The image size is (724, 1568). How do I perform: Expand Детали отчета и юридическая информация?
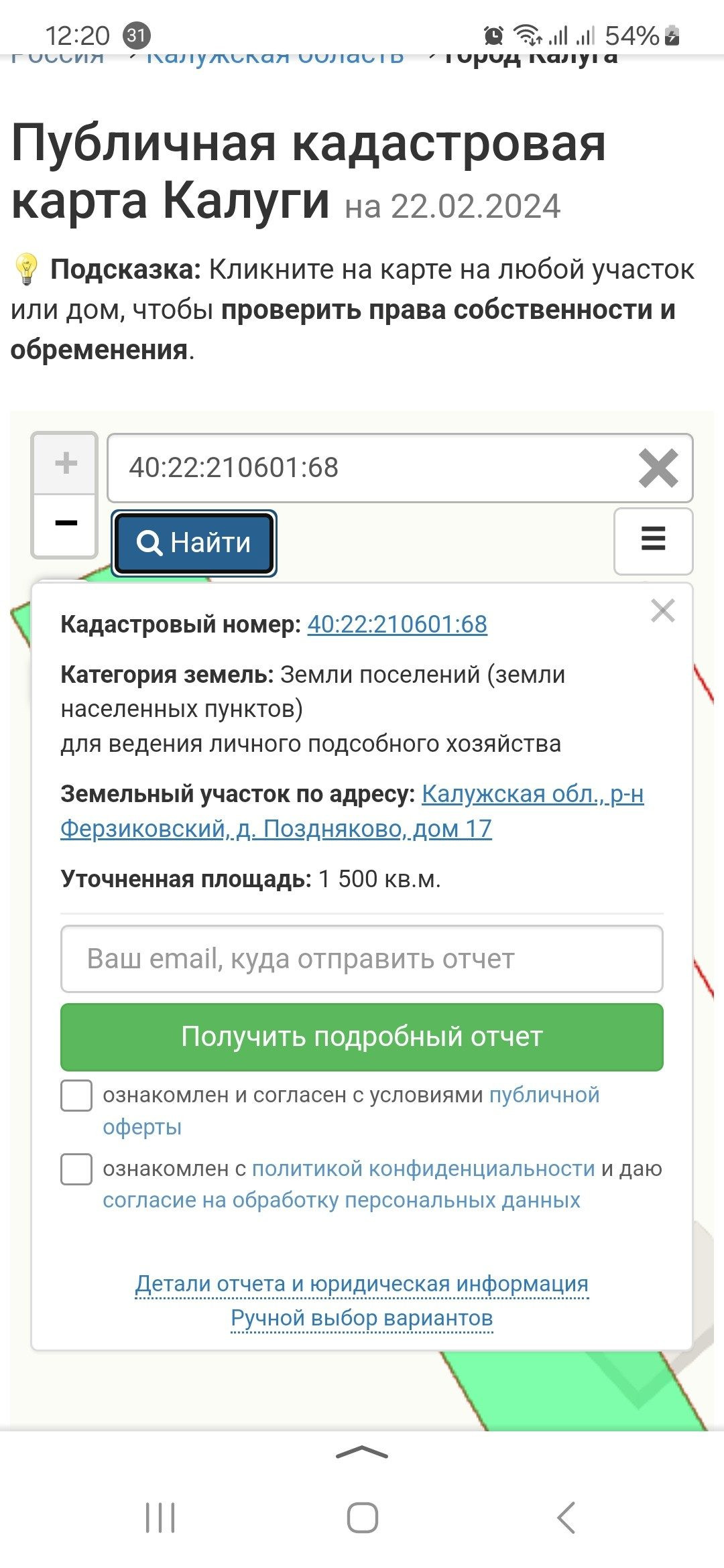click(x=362, y=1284)
